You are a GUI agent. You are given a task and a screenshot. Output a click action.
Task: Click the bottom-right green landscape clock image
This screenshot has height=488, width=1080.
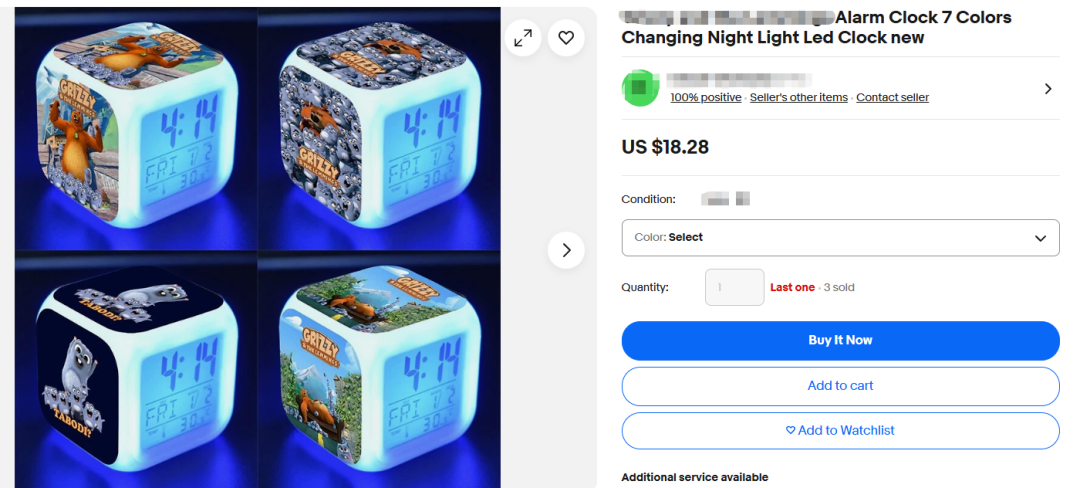point(379,370)
